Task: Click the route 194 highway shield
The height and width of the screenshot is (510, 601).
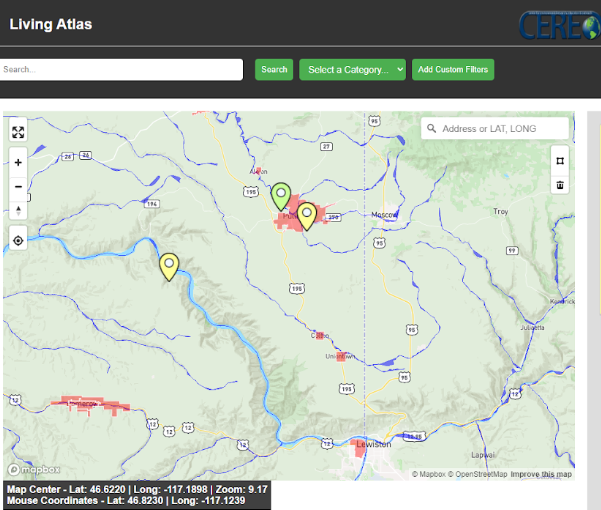Action: [x=152, y=204]
